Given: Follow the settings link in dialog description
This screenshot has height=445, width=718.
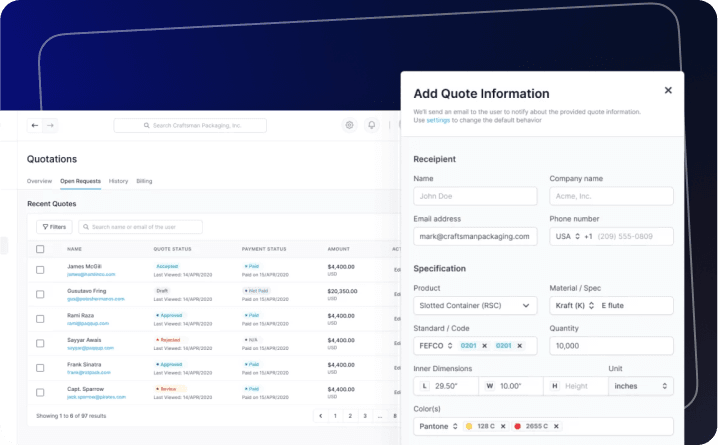Looking at the screenshot, I should pos(438,120).
